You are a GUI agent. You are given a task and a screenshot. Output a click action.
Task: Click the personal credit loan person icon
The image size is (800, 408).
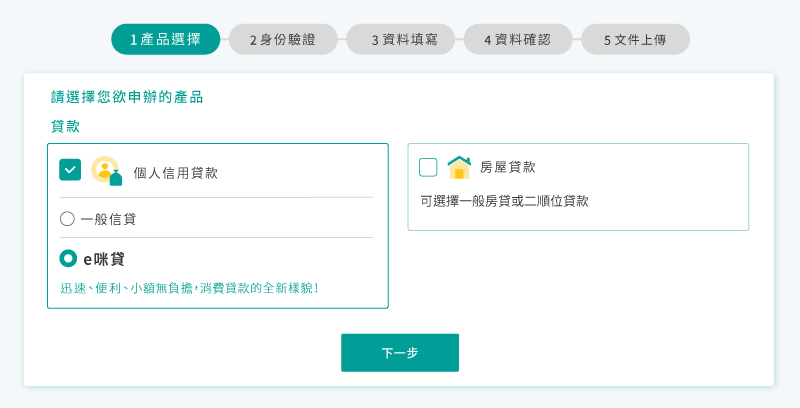107,171
